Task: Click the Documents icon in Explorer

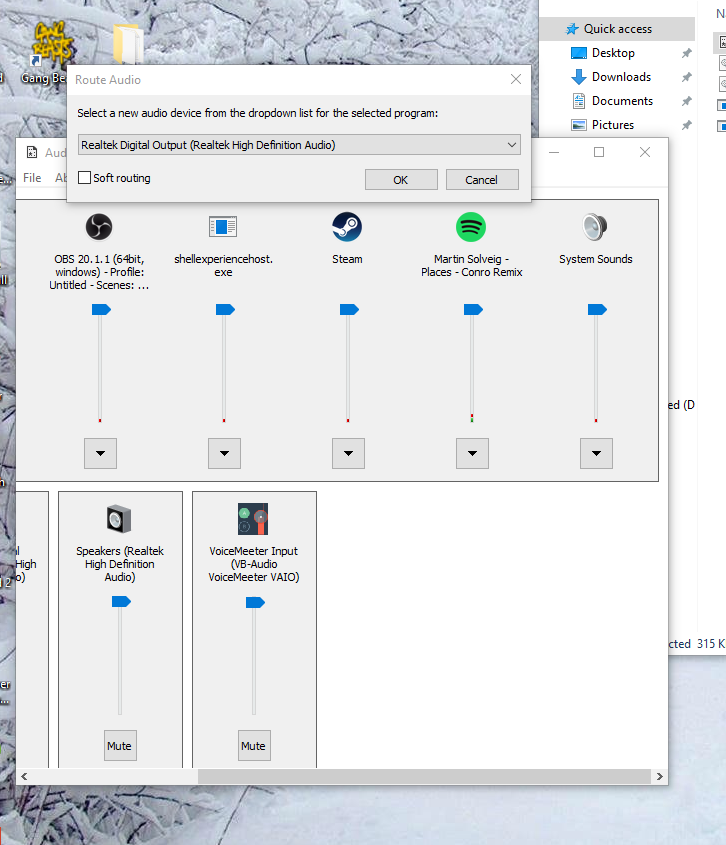Action: point(579,101)
